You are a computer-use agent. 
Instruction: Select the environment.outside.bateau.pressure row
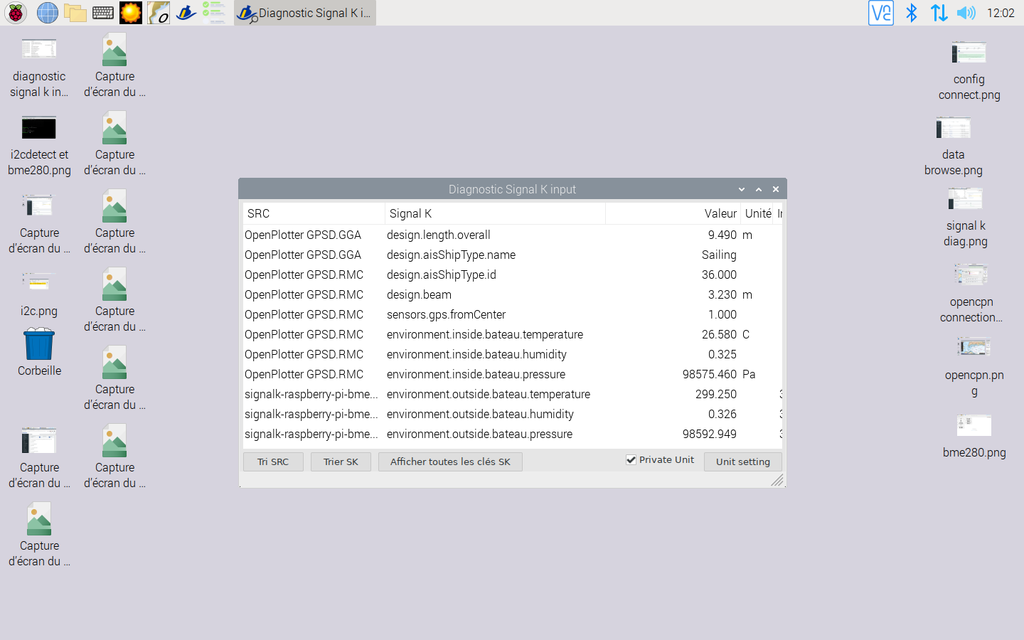coord(512,434)
